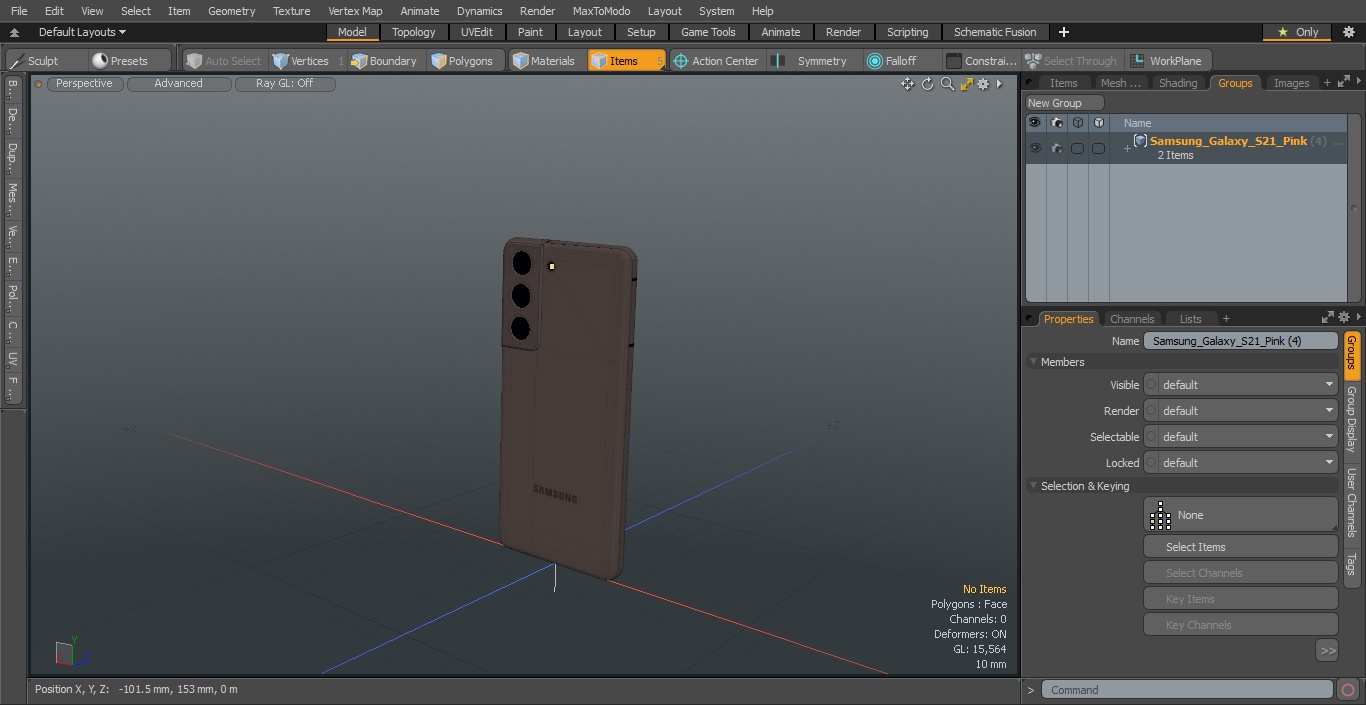
Task: Click the Advanced shading style button
Action: tap(178, 84)
